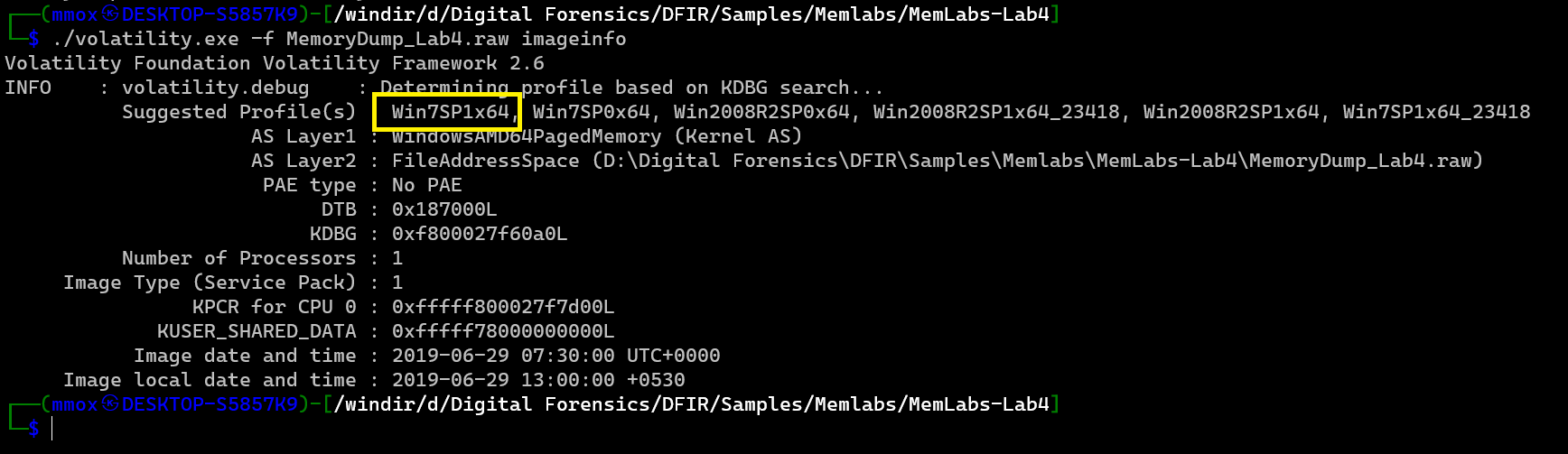Click the highlighted Win7SP1x64 suggested profile
The width and height of the screenshot is (1568, 454).
click(450, 112)
